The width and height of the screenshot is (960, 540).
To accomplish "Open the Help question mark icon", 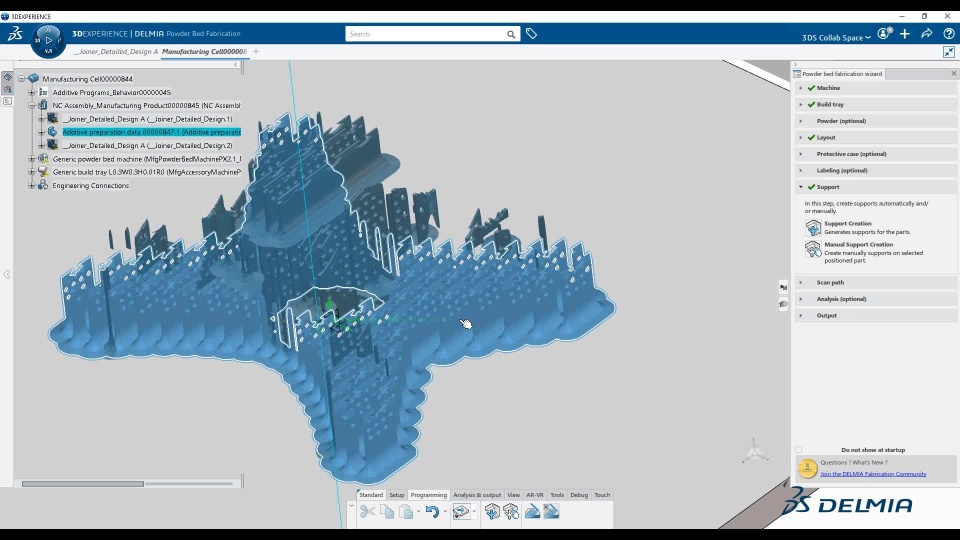I will [949, 34].
